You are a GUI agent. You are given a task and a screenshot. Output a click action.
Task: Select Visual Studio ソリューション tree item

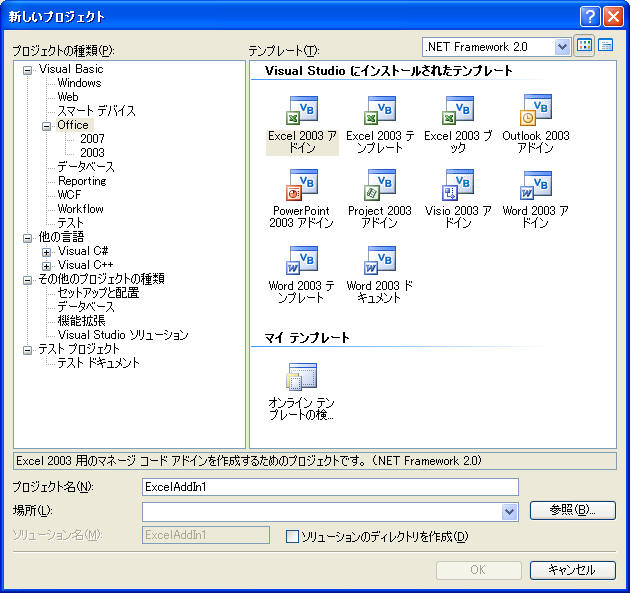click(123, 335)
